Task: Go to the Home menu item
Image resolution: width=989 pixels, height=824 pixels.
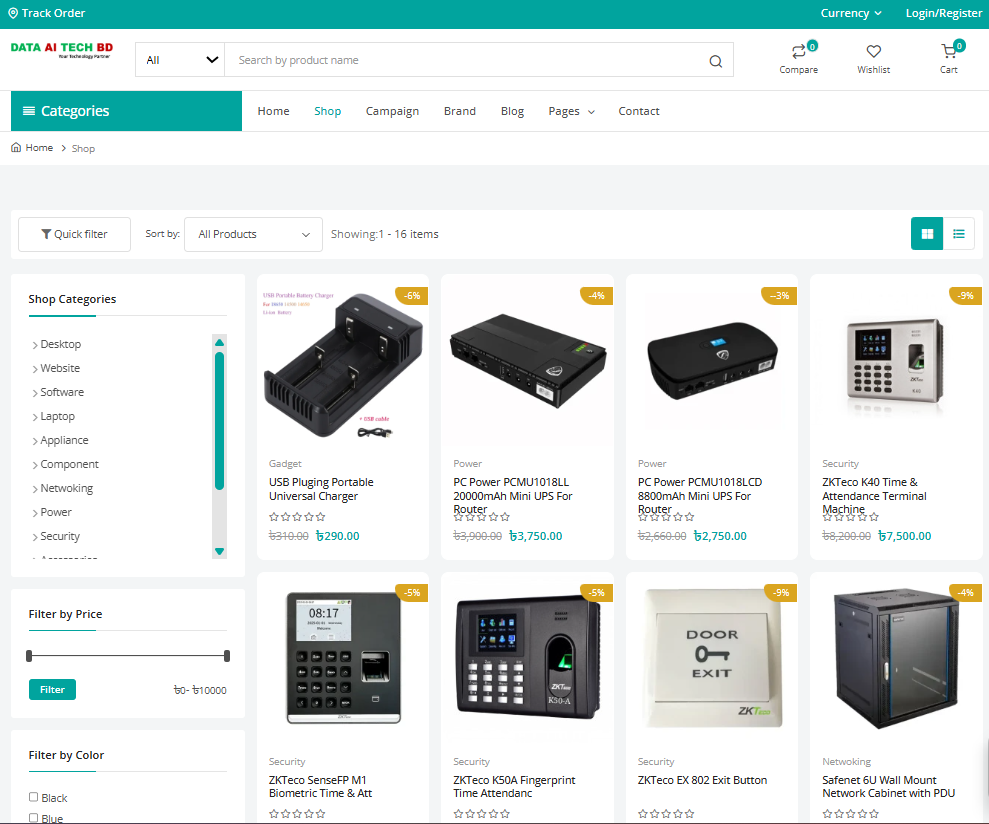Action: 273,111
